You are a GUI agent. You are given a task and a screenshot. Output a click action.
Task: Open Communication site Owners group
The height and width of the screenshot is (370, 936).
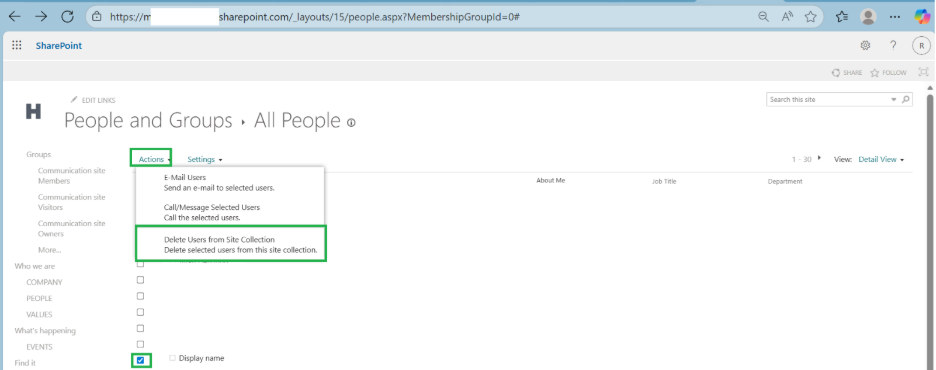point(72,229)
